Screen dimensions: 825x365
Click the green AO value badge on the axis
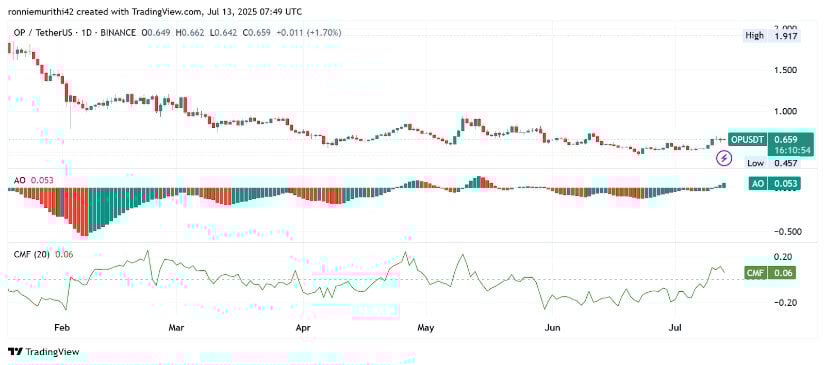point(774,184)
